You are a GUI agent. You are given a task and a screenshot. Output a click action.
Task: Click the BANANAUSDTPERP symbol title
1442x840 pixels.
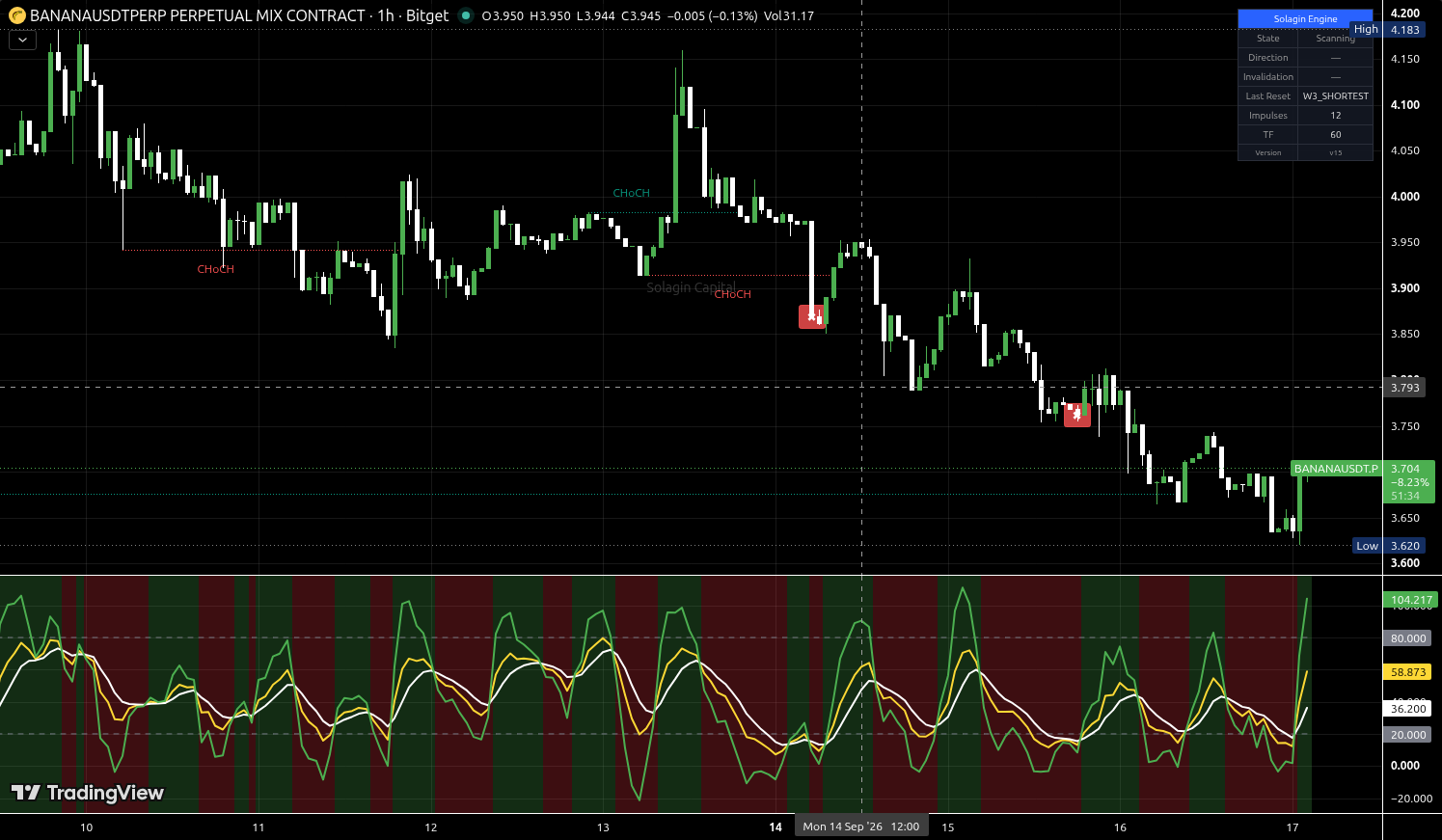pos(198,15)
